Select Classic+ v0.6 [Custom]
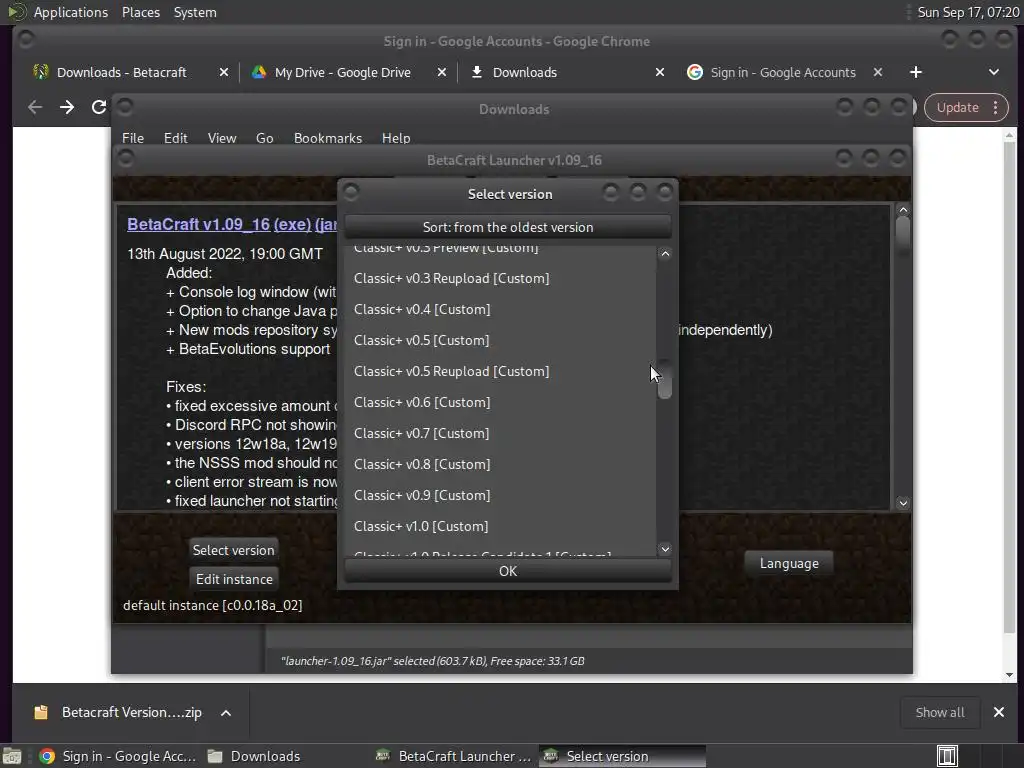1024x768 pixels. point(500,402)
